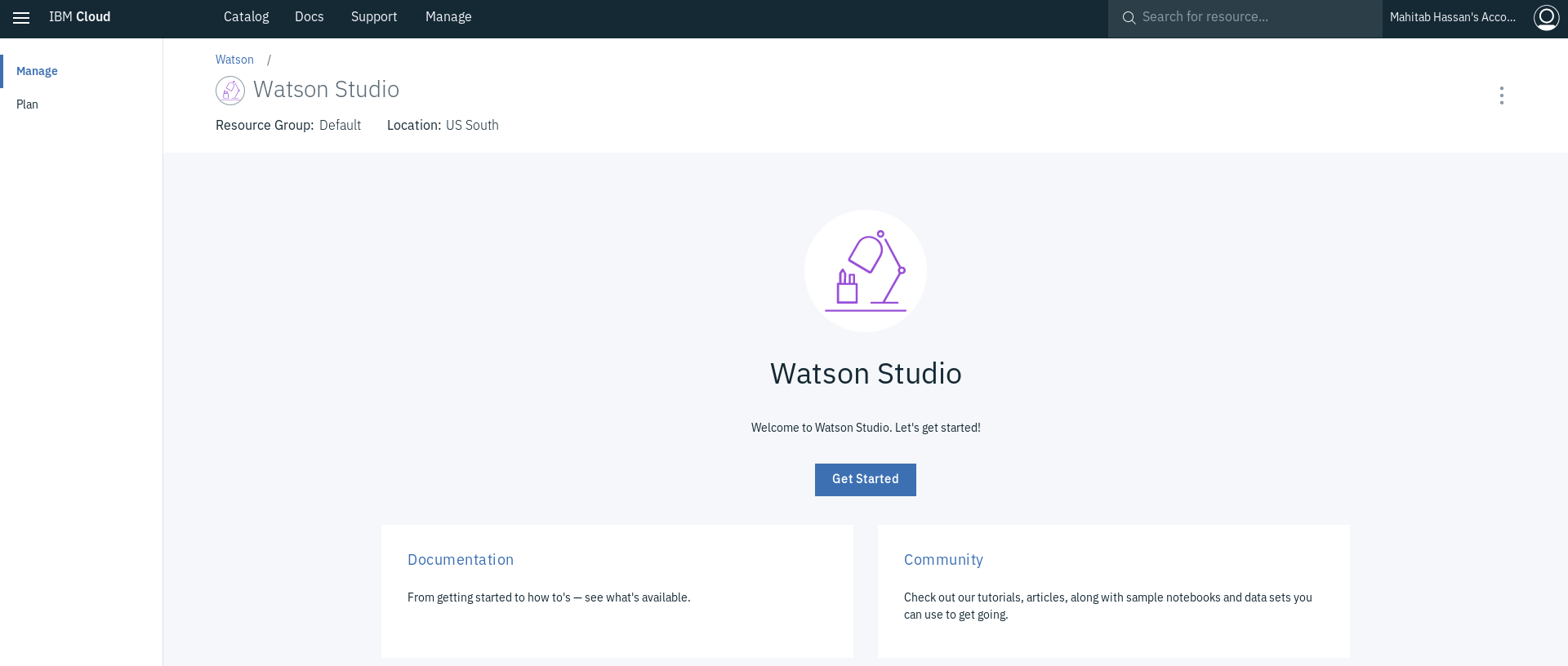Click the Resource Group Default value
The image size is (1568, 666).
[x=340, y=125]
